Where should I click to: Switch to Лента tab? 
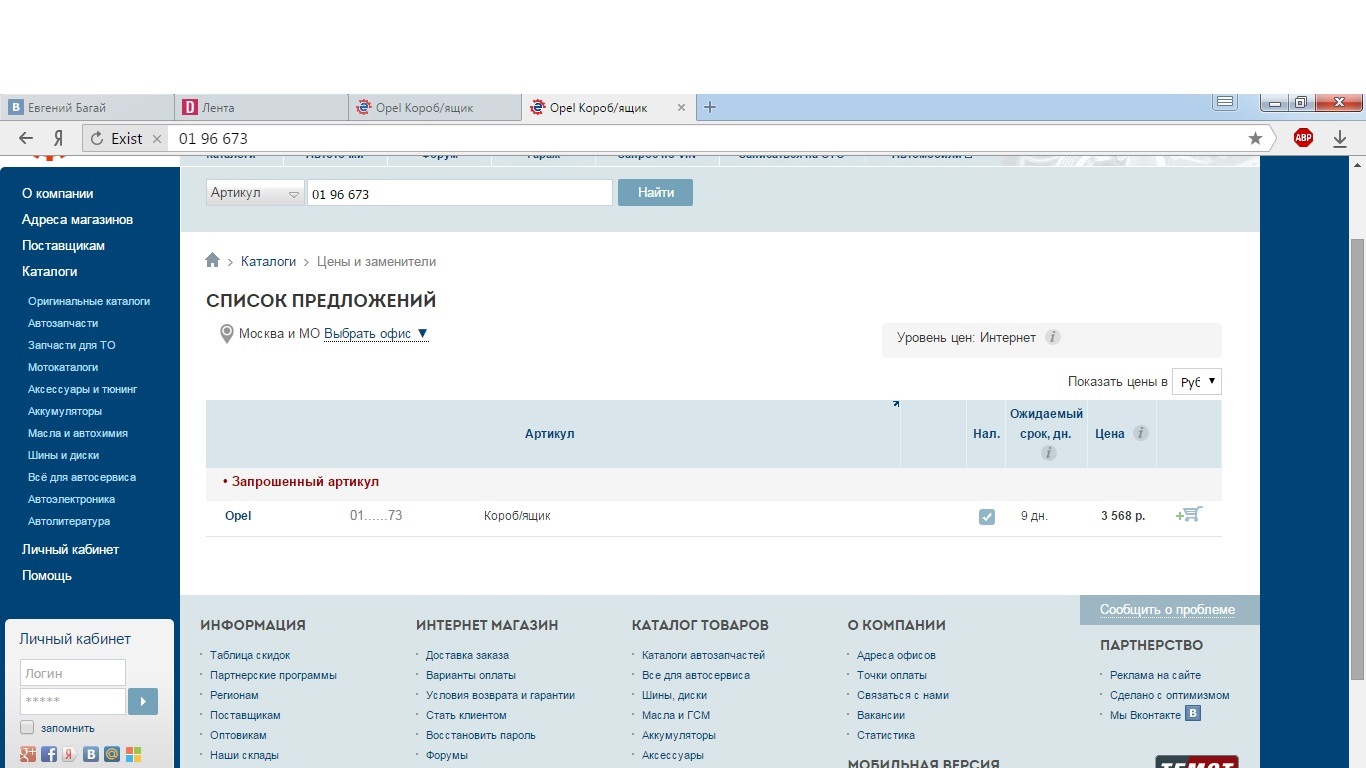(261, 107)
